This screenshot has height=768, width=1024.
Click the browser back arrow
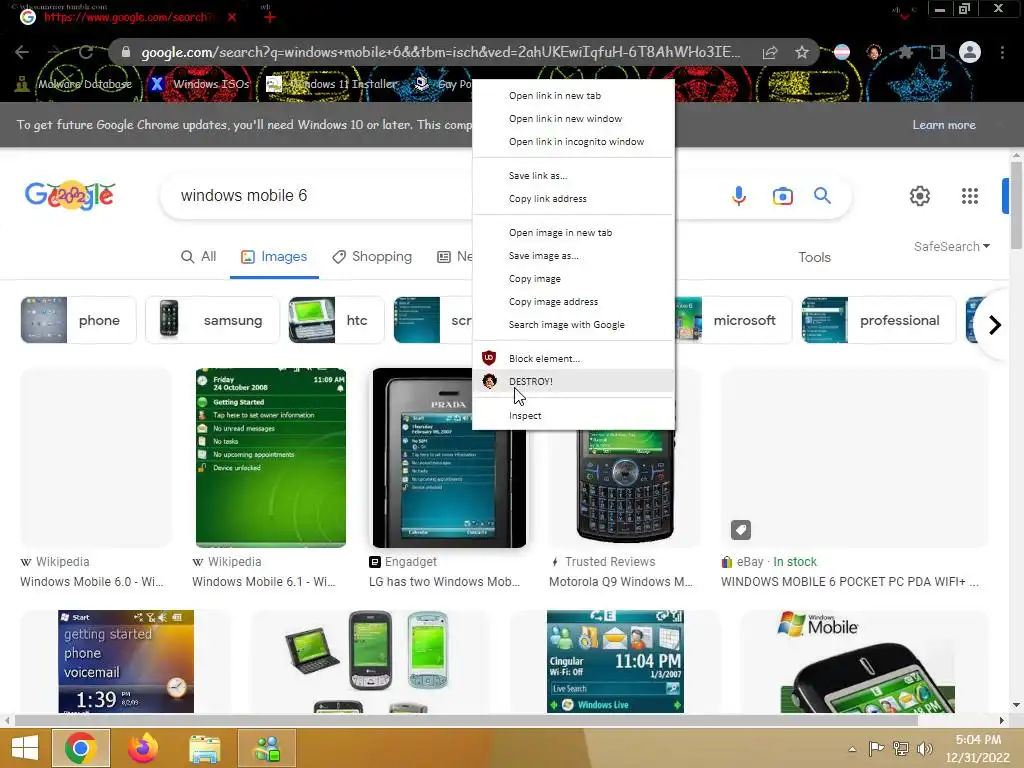(22, 52)
